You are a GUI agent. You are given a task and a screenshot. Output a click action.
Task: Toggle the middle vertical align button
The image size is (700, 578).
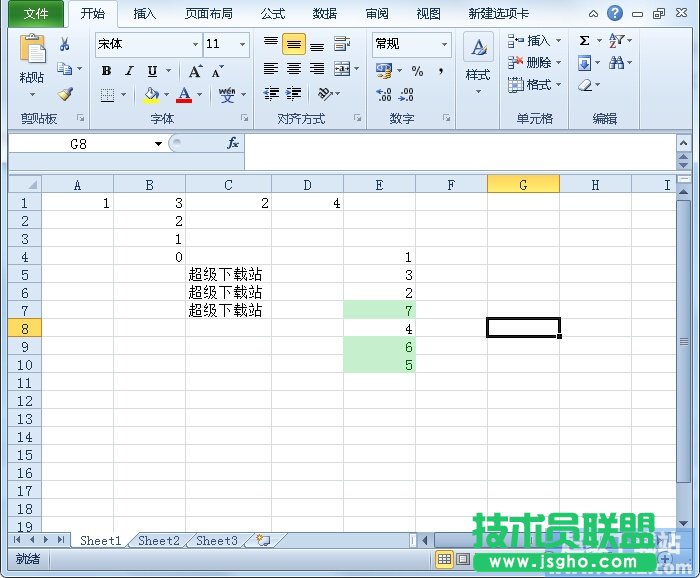(x=293, y=44)
